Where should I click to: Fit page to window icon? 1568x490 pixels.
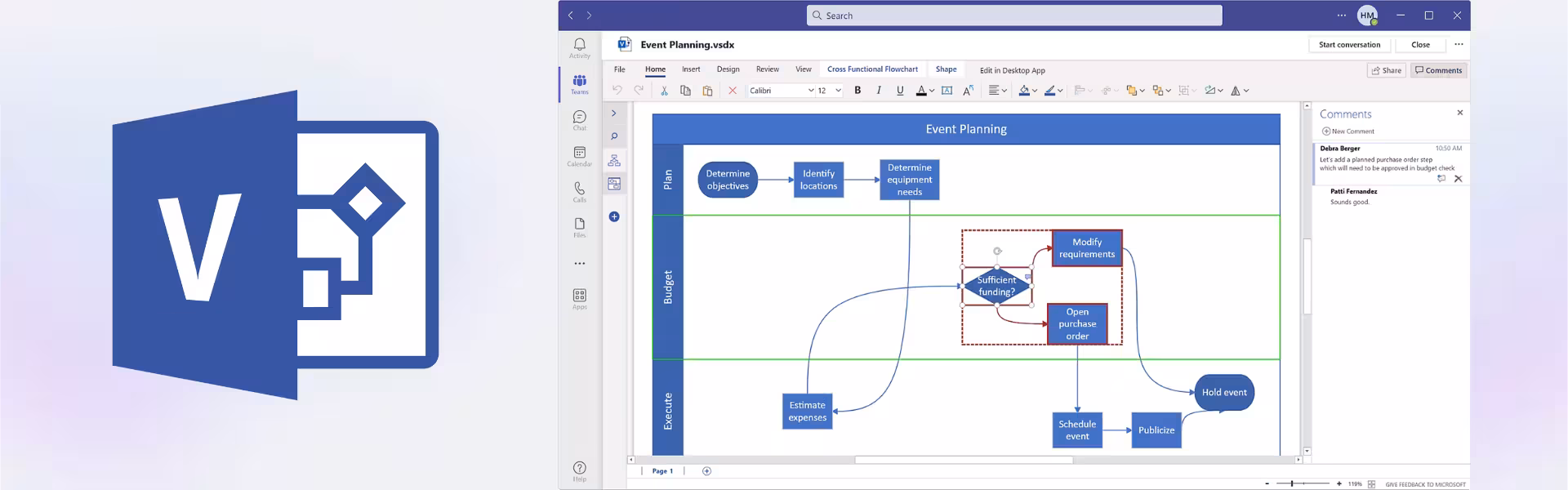[1371, 484]
